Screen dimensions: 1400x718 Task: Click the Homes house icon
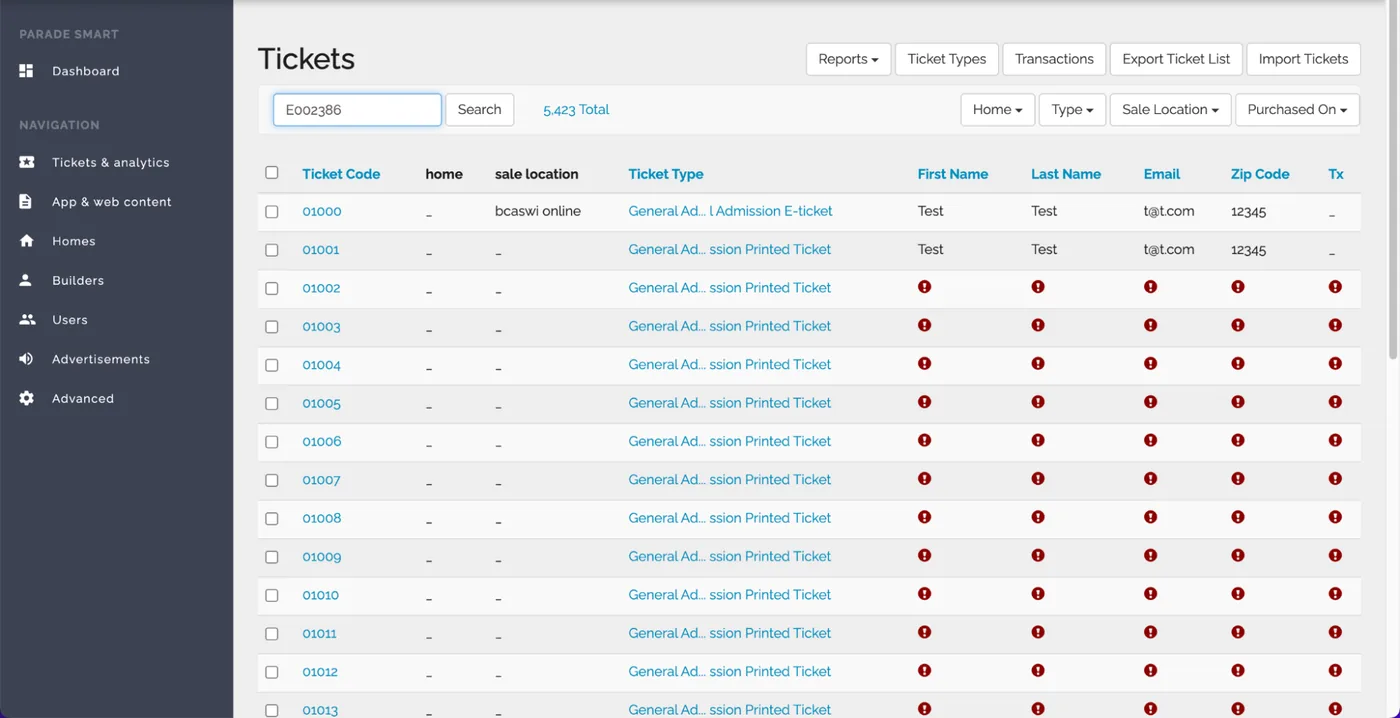(27, 241)
